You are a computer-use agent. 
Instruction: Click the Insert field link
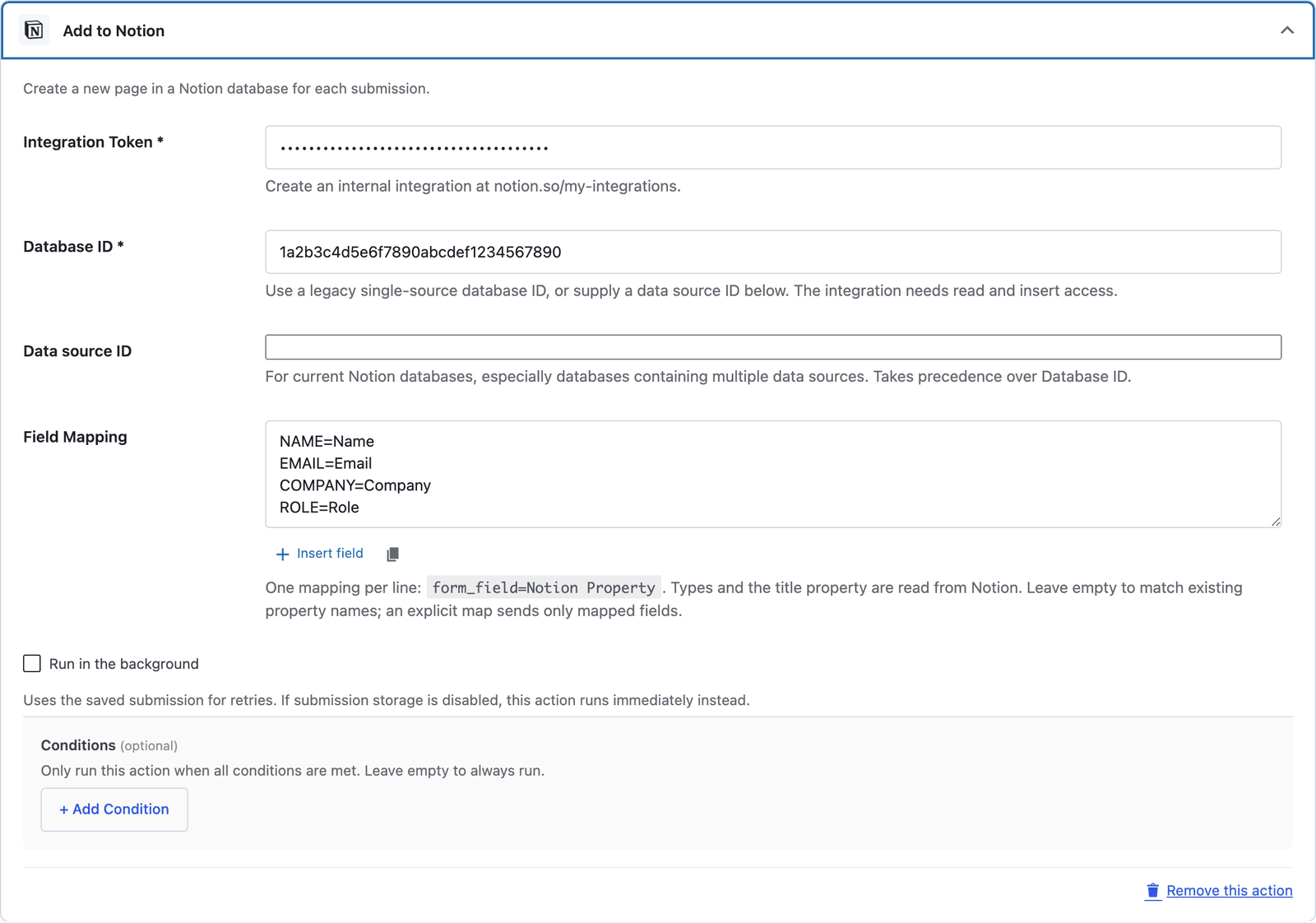330,554
